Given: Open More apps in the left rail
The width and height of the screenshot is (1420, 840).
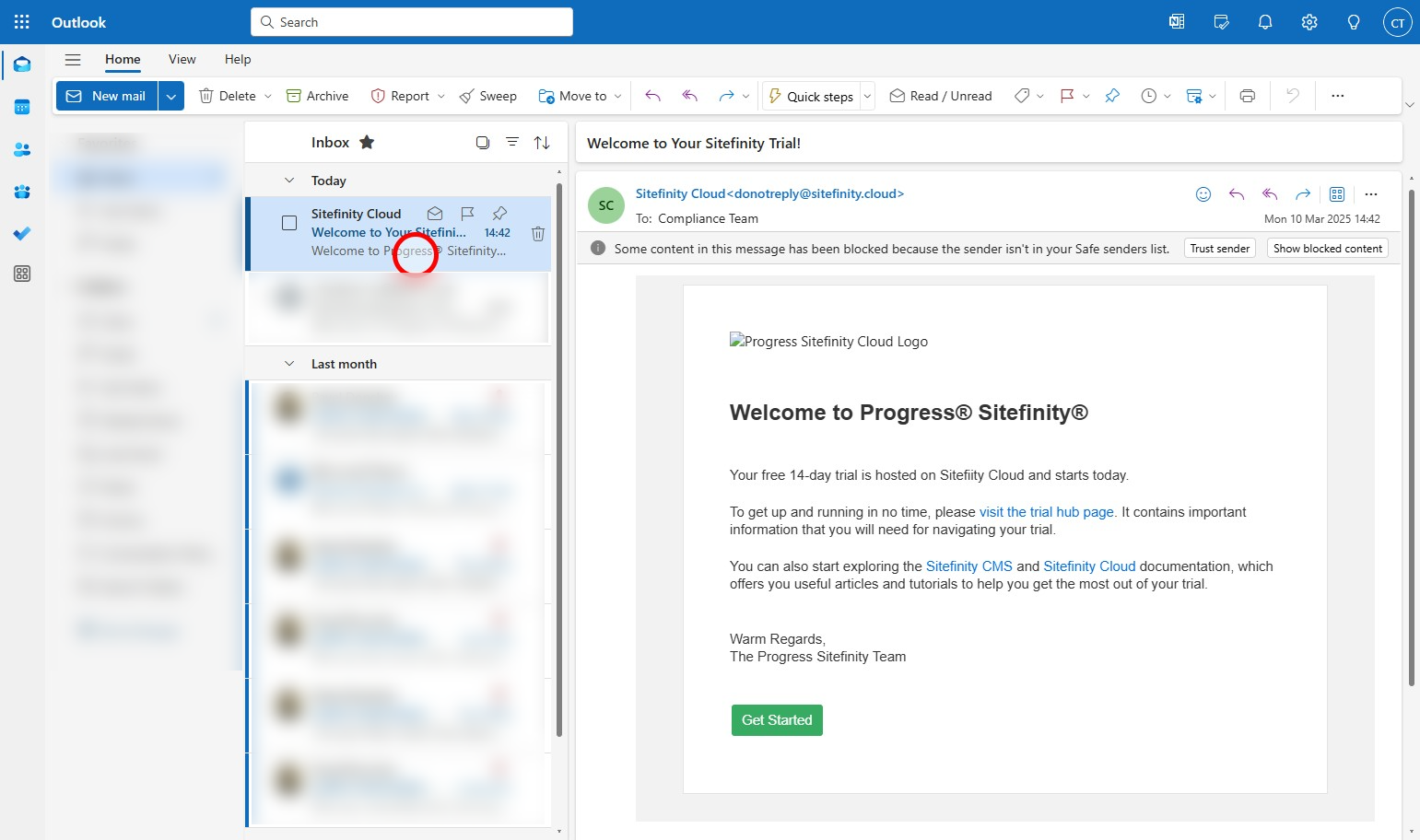Looking at the screenshot, I should click(x=22, y=274).
